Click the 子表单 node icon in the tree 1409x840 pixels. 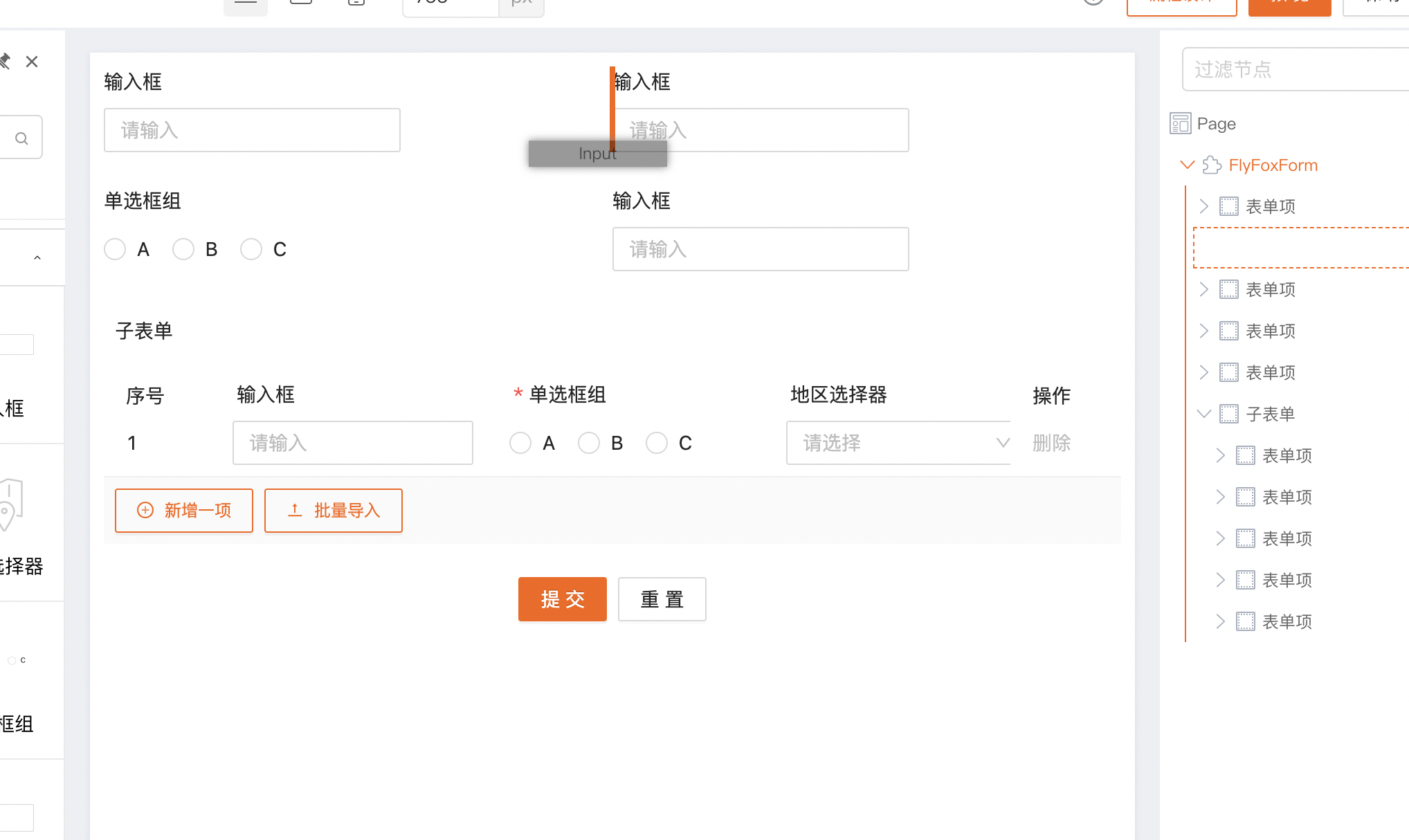(x=1228, y=414)
